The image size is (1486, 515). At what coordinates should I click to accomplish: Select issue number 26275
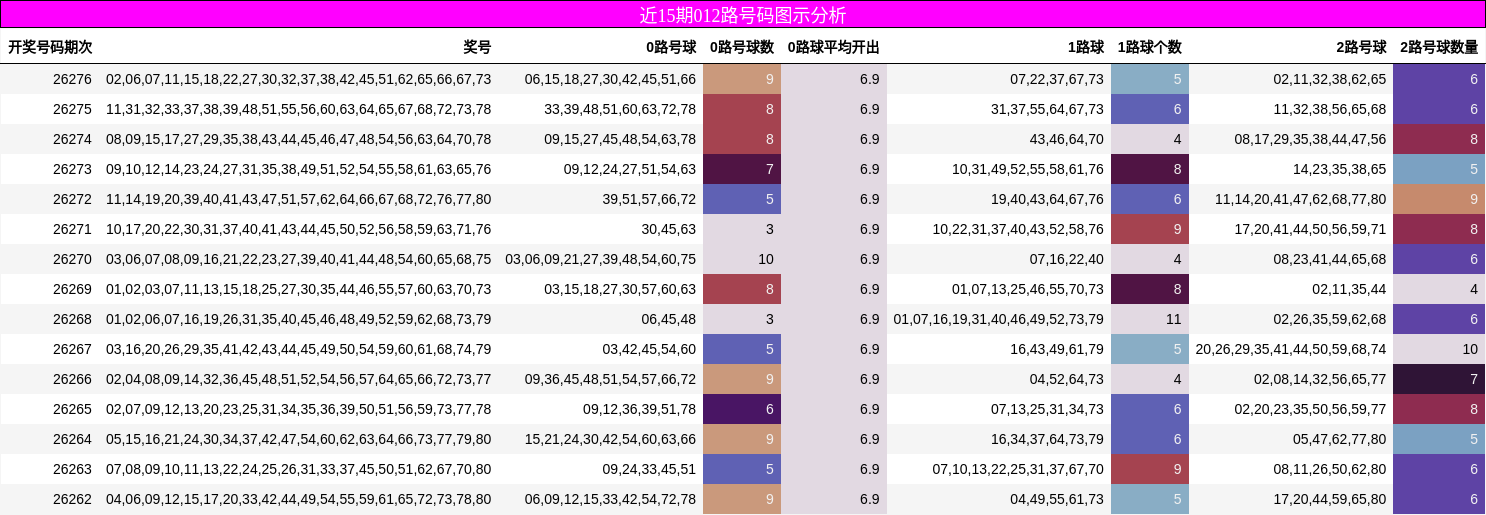pyautogui.click(x=72, y=109)
